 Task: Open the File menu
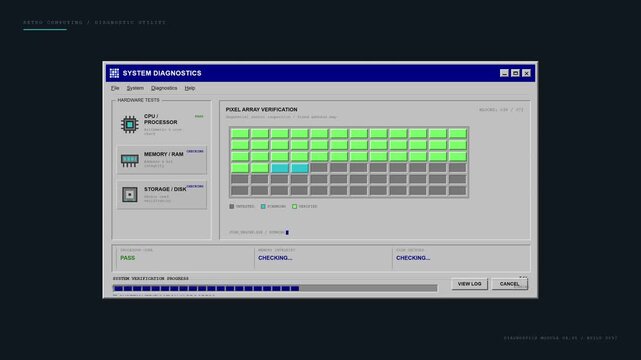pos(115,88)
